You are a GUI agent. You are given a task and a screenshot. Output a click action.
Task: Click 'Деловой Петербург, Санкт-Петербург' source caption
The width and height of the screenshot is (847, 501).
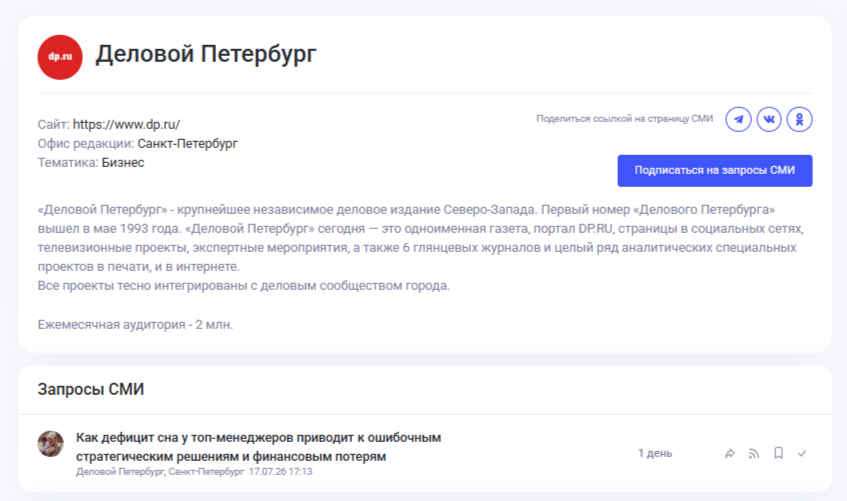tap(160, 472)
